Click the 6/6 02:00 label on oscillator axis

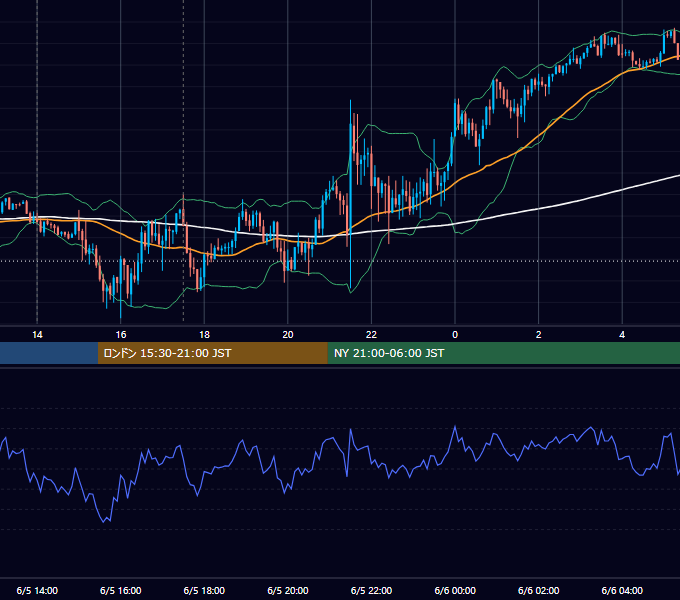539,590
